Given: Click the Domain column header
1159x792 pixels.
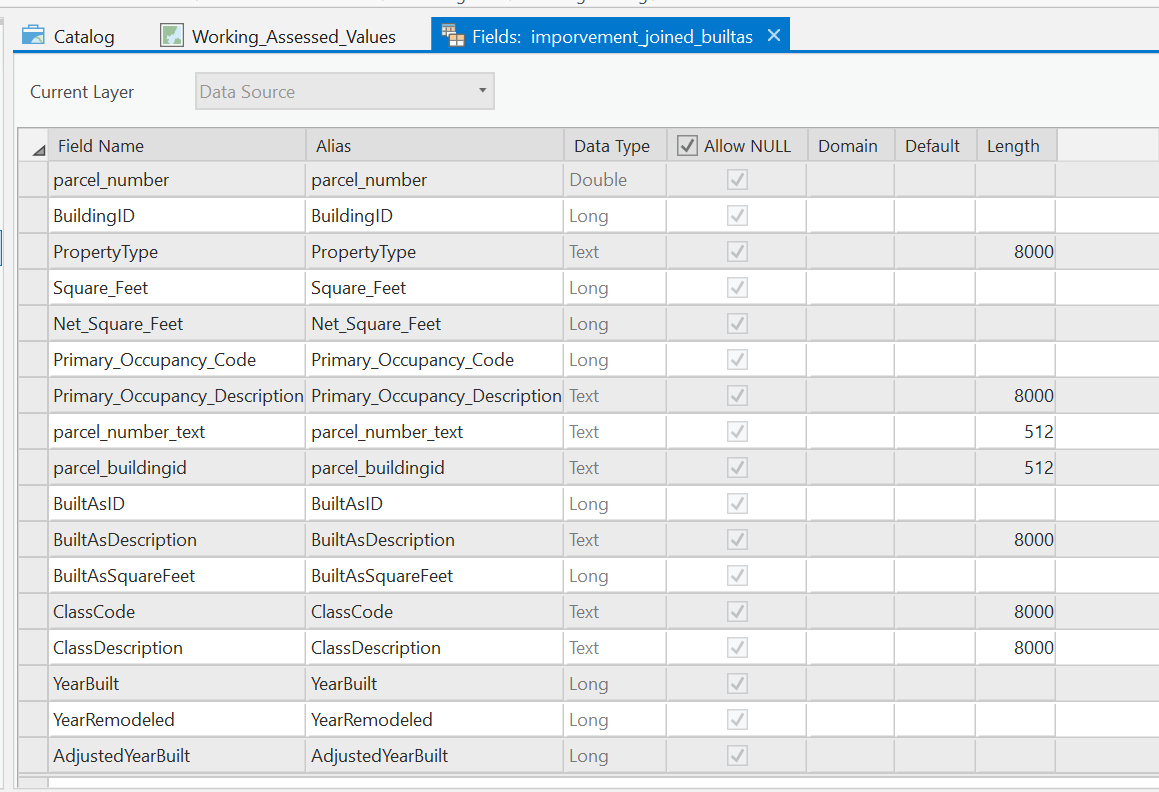Looking at the screenshot, I should click(x=848, y=146).
